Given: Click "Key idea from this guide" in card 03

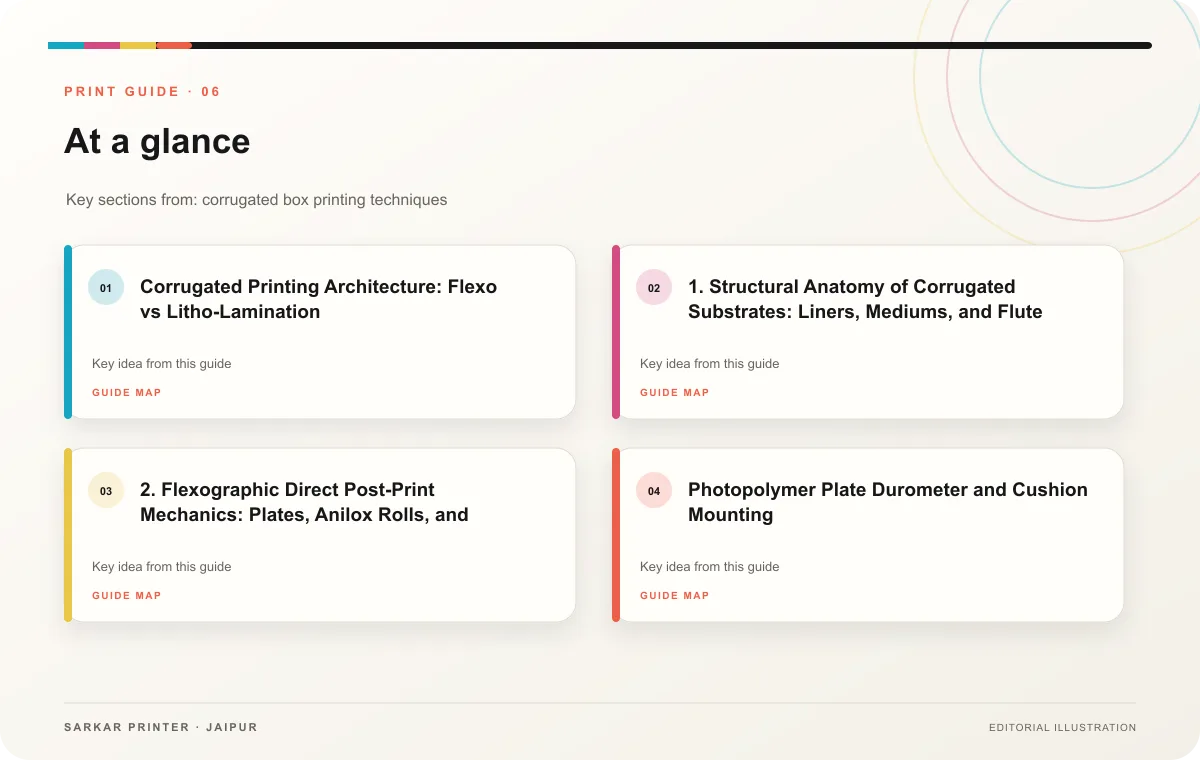Looking at the screenshot, I should pos(162,567).
